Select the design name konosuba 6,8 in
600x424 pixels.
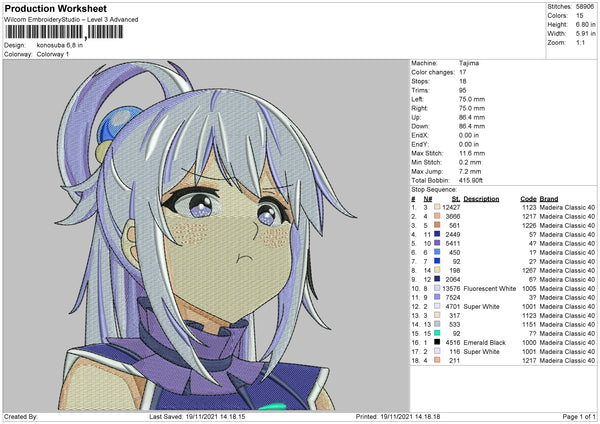coord(60,45)
